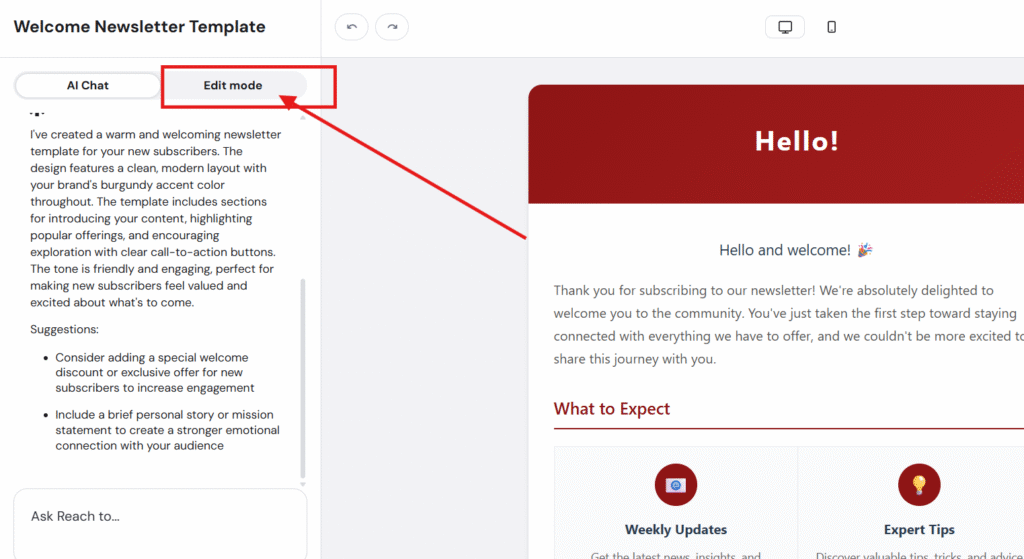Switch to mobile preview view

(x=831, y=27)
